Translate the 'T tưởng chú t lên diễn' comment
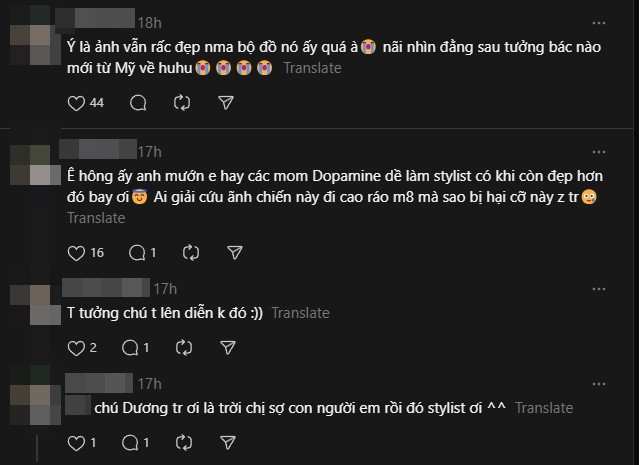Image resolution: width=639 pixels, height=465 pixels. click(300, 313)
